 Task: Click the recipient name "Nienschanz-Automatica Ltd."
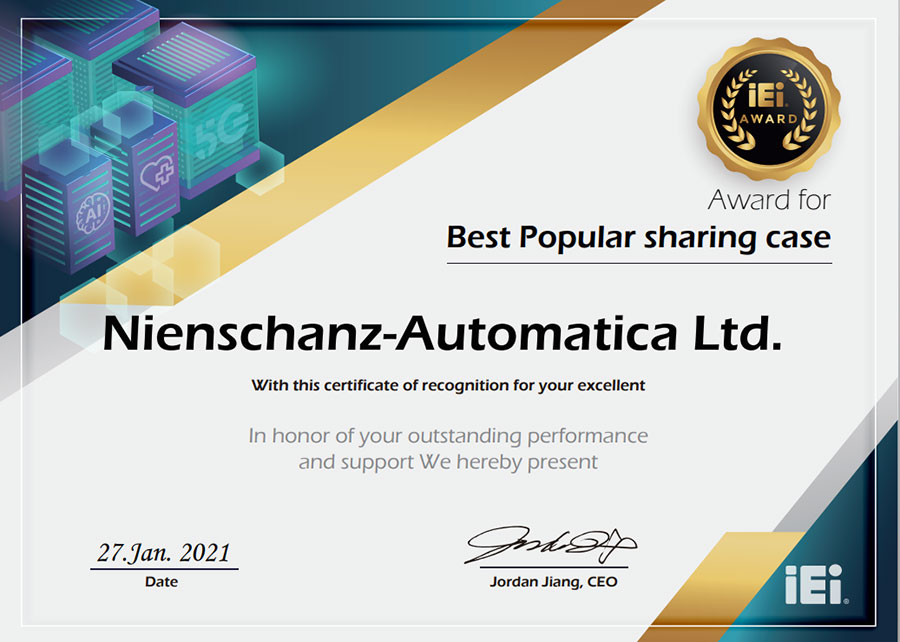[442, 334]
